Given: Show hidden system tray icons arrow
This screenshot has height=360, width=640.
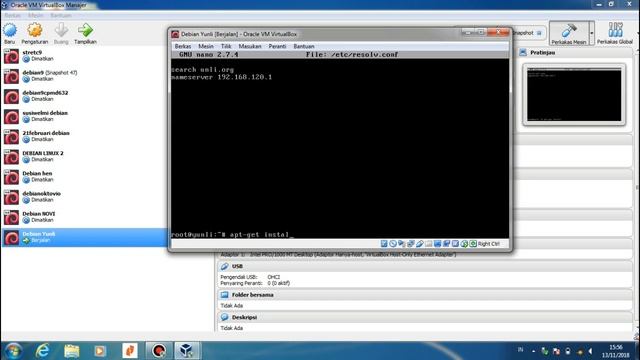Looking at the screenshot, I should coord(533,351).
